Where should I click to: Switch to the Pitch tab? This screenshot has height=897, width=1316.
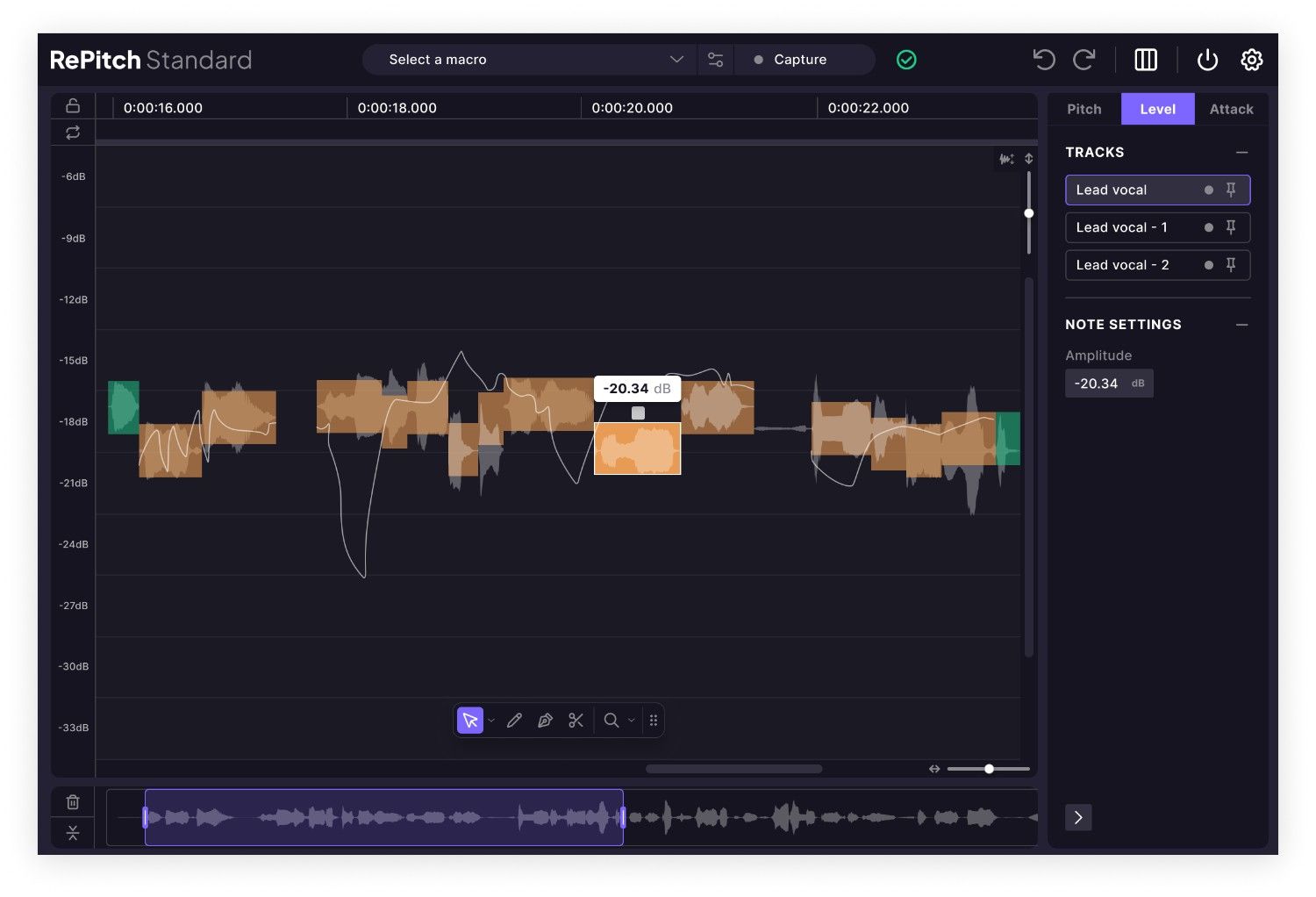click(x=1084, y=108)
